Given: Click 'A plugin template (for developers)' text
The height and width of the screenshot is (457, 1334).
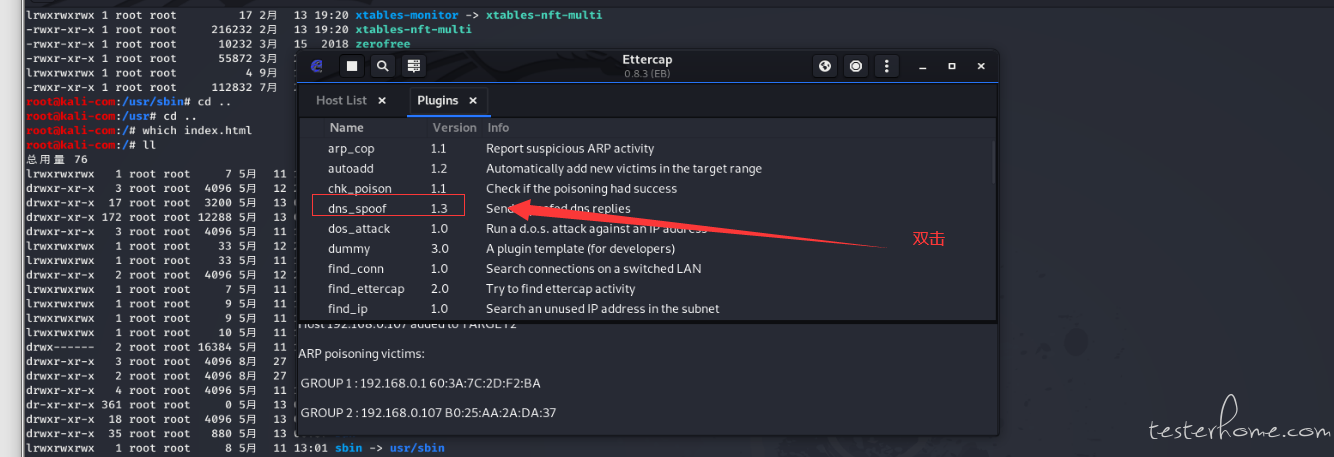Looking at the screenshot, I should [x=582, y=249].
